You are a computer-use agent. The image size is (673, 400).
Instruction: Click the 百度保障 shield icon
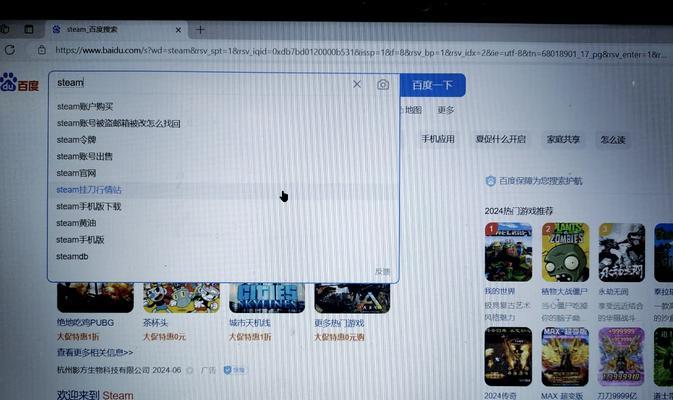point(491,181)
